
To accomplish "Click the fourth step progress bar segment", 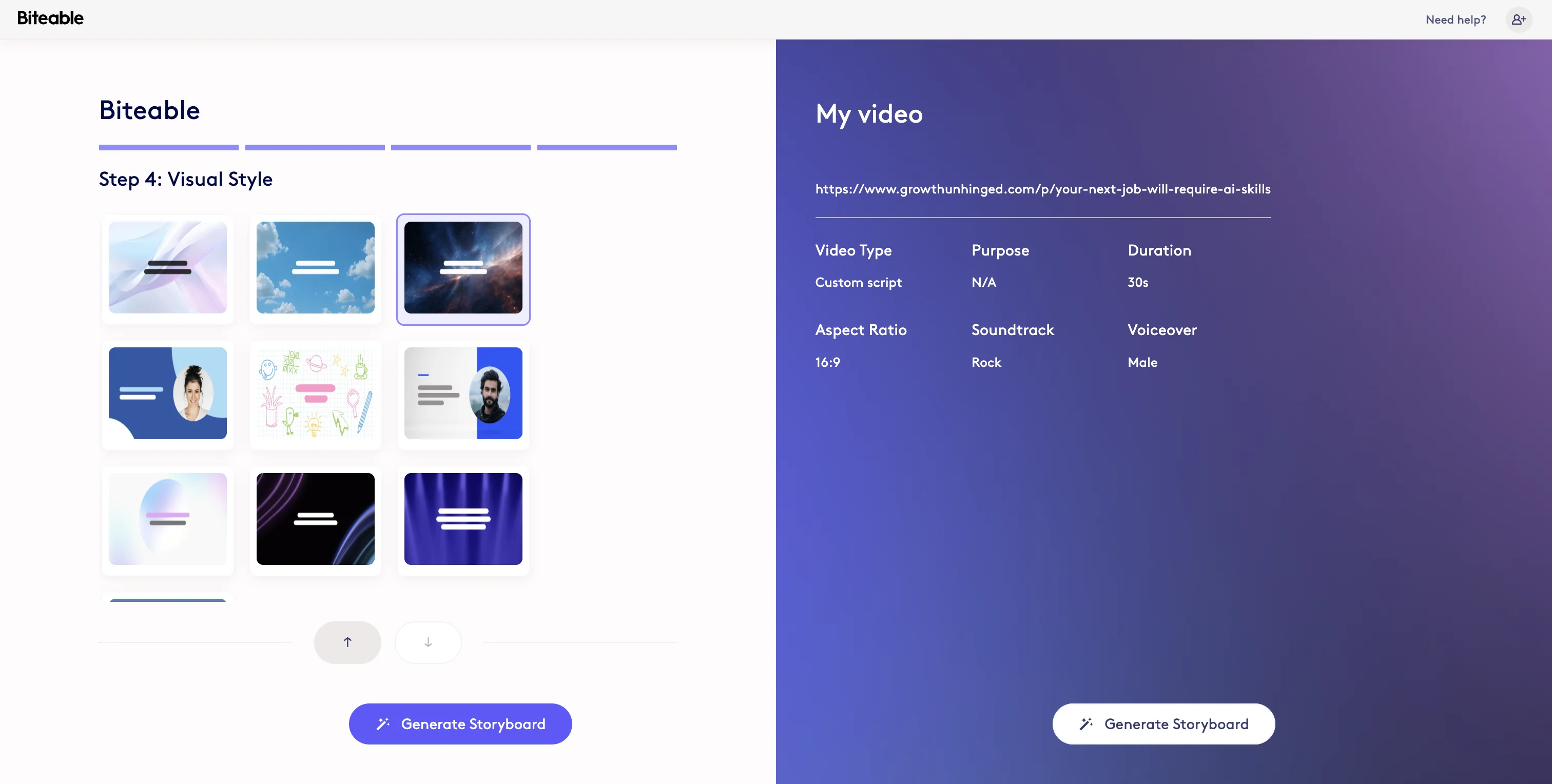I will [x=606, y=147].
